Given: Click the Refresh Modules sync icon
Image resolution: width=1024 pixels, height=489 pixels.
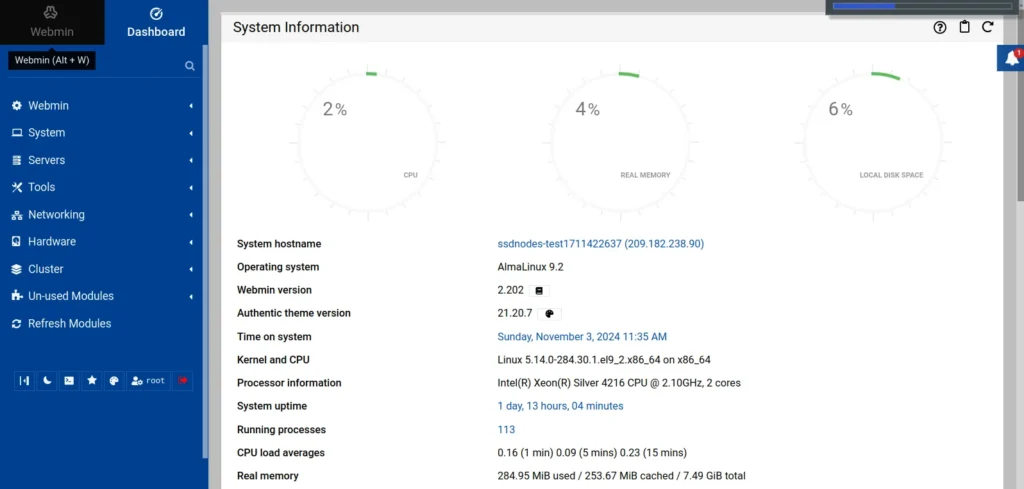Looking at the screenshot, I should 17,324.
